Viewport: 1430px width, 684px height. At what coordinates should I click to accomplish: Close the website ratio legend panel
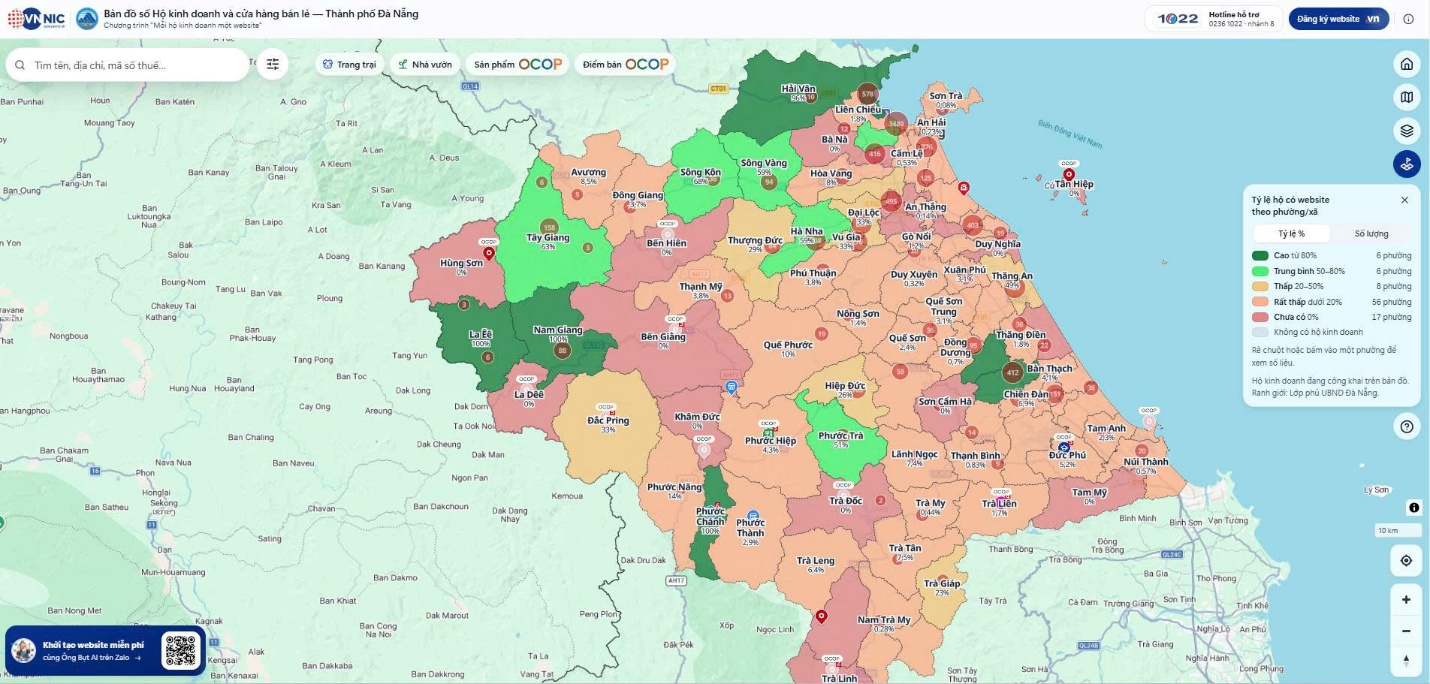[x=1404, y=200]
